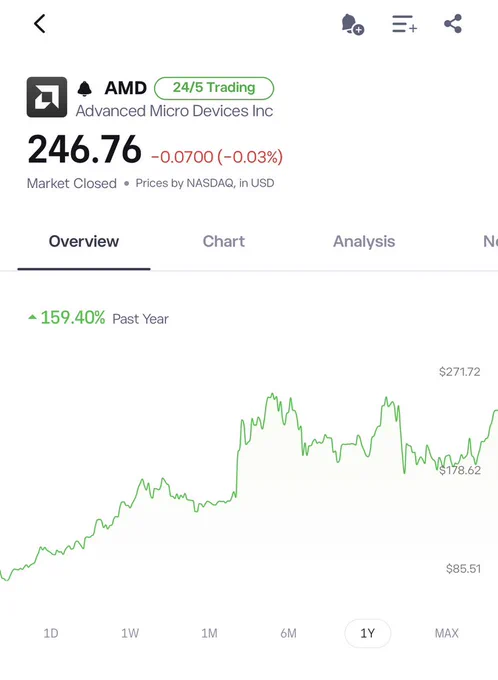
Task: Open the share icon
Action: coord(453,24)
